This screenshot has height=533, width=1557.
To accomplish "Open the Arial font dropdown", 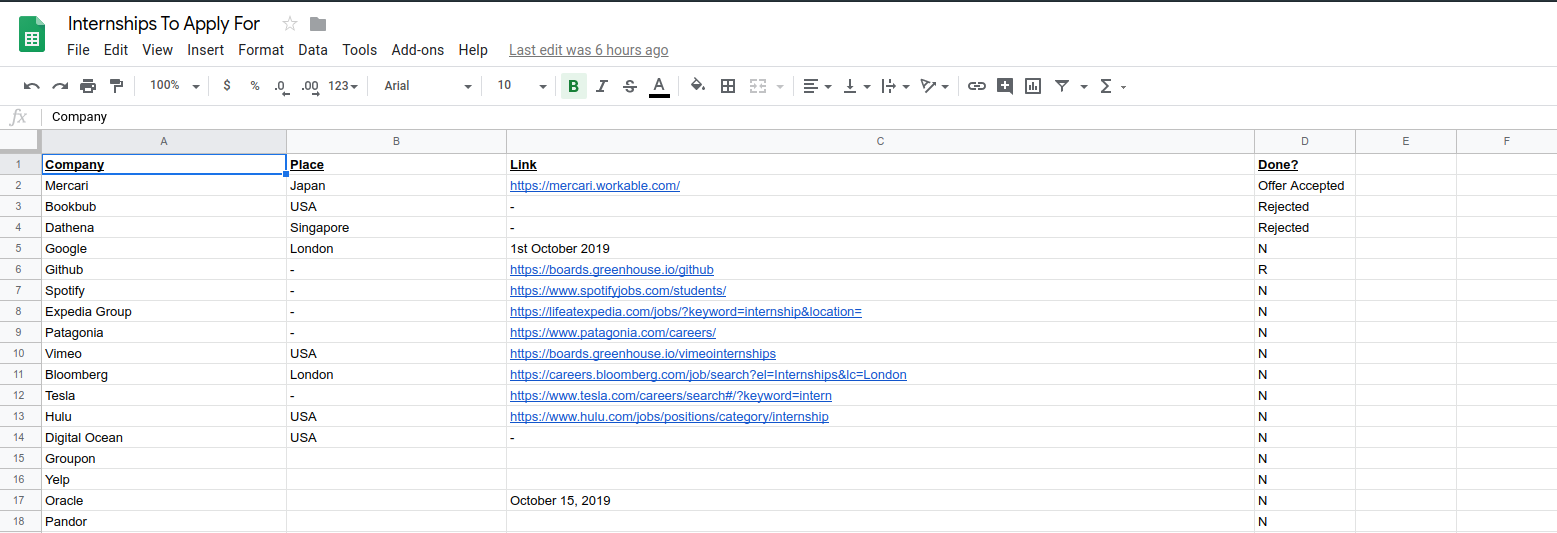I will [x=427, y=86].
